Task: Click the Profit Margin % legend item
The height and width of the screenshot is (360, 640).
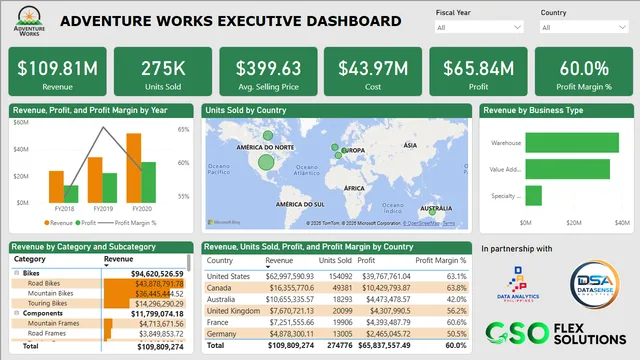Action: 127,223
